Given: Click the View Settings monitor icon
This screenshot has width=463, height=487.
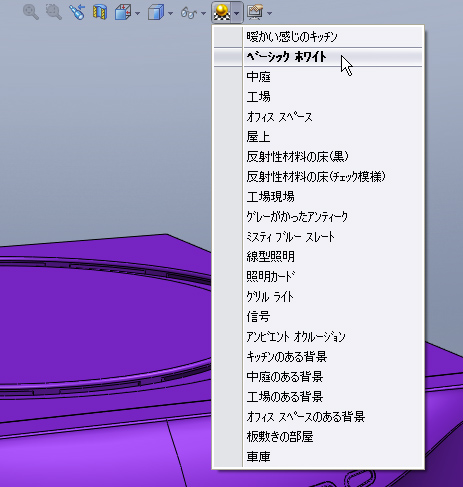Looking at the screenshot, I should 255,13.
